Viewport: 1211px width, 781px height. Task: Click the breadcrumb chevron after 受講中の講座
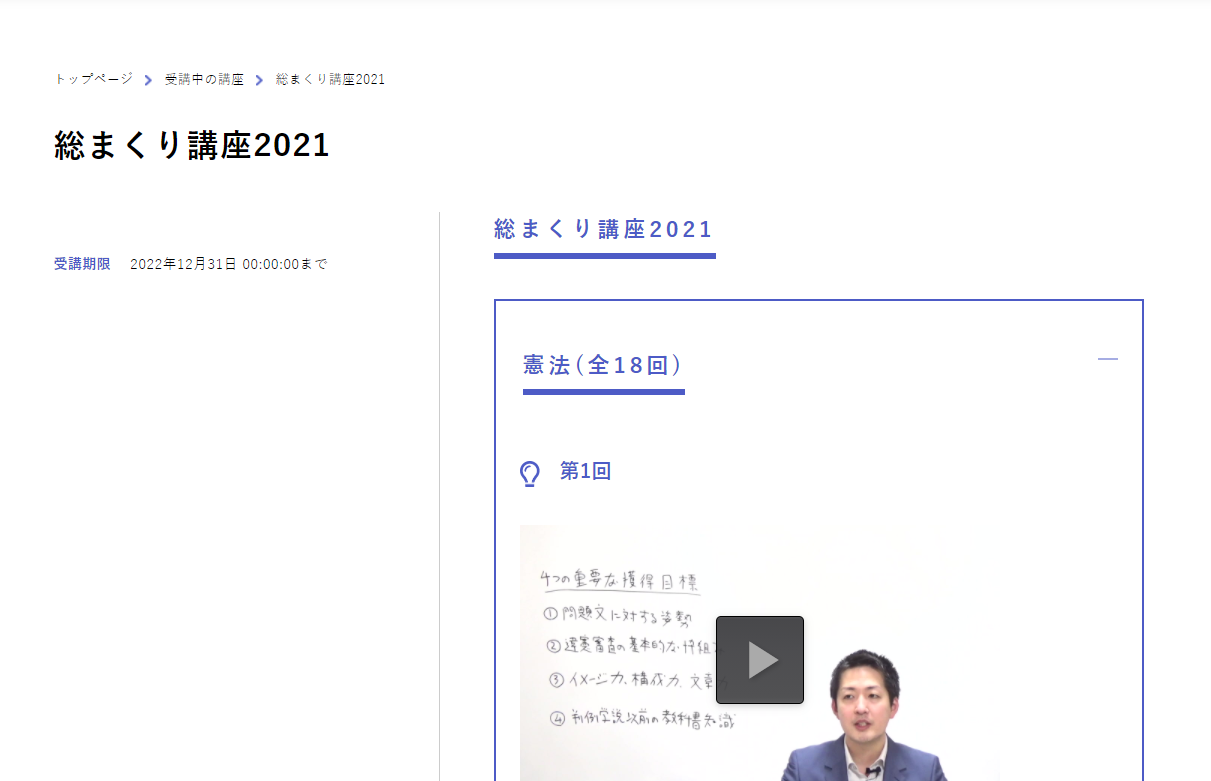tap(260, 80)
